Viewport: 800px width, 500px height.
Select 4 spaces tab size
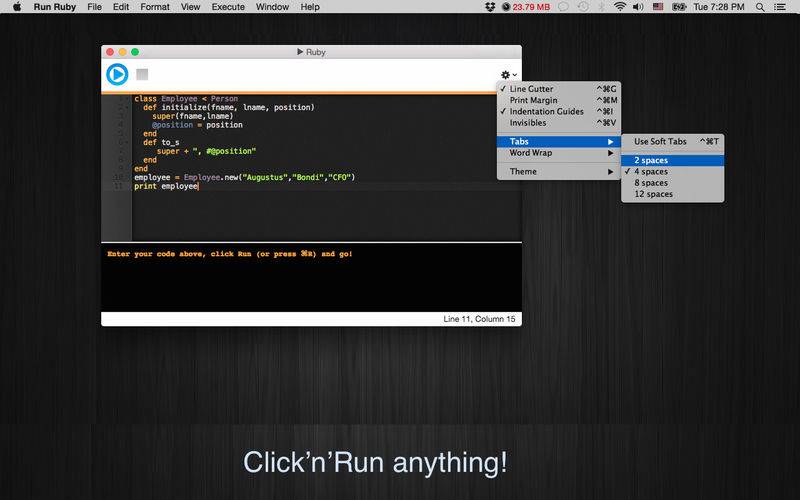pyautogui.click(x=672, y=171)
